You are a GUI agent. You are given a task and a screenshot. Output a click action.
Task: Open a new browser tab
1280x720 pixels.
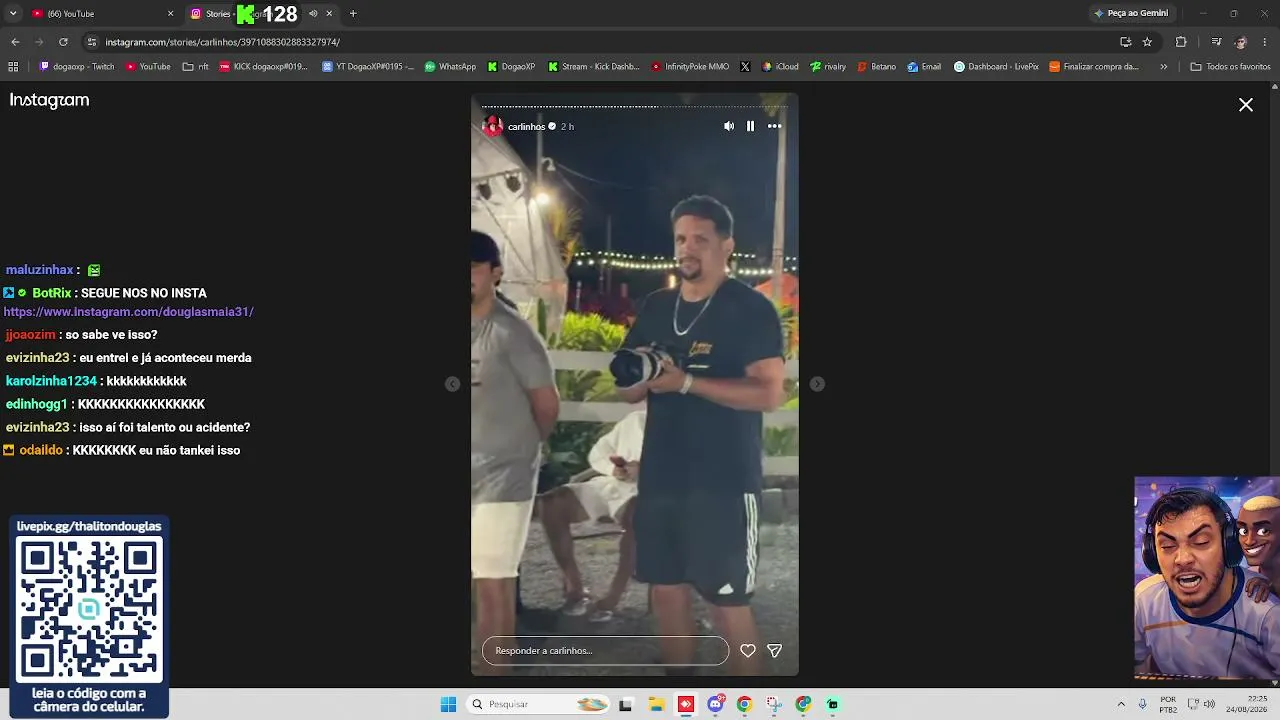point(353,14)
